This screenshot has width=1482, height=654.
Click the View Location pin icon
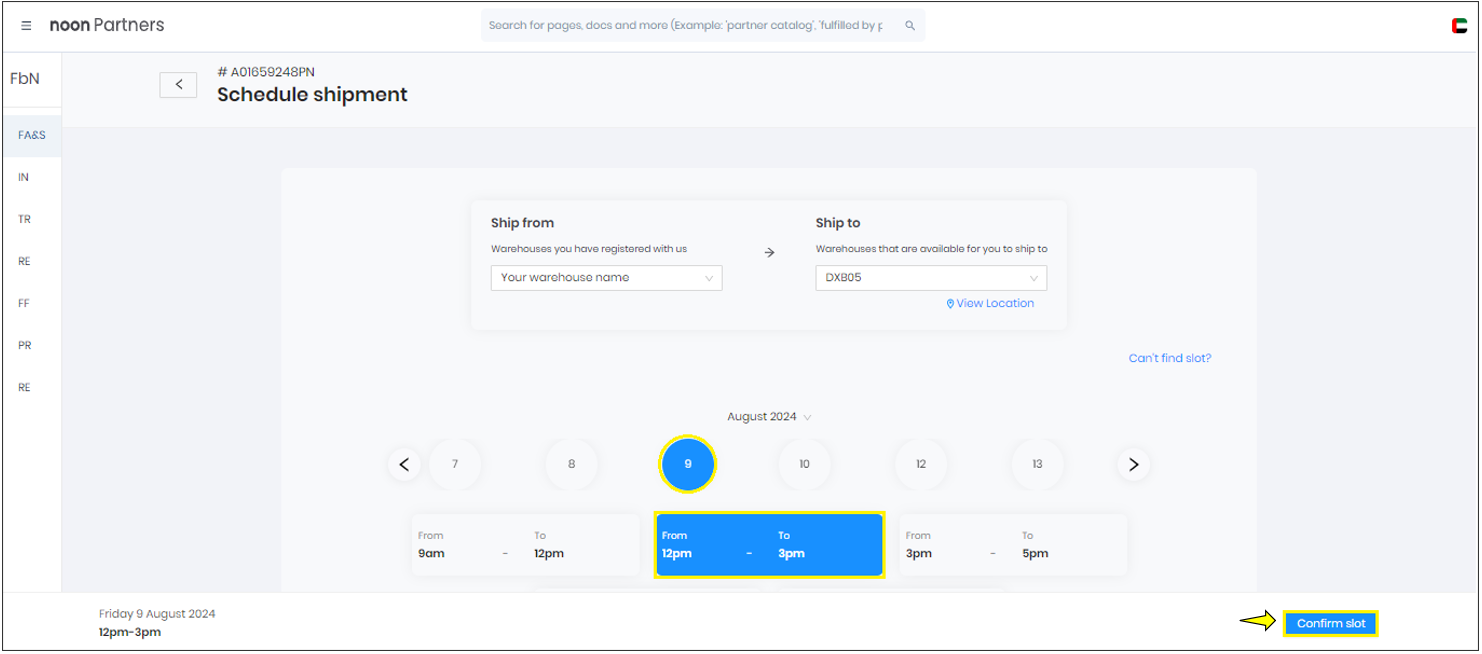[950, 304]
